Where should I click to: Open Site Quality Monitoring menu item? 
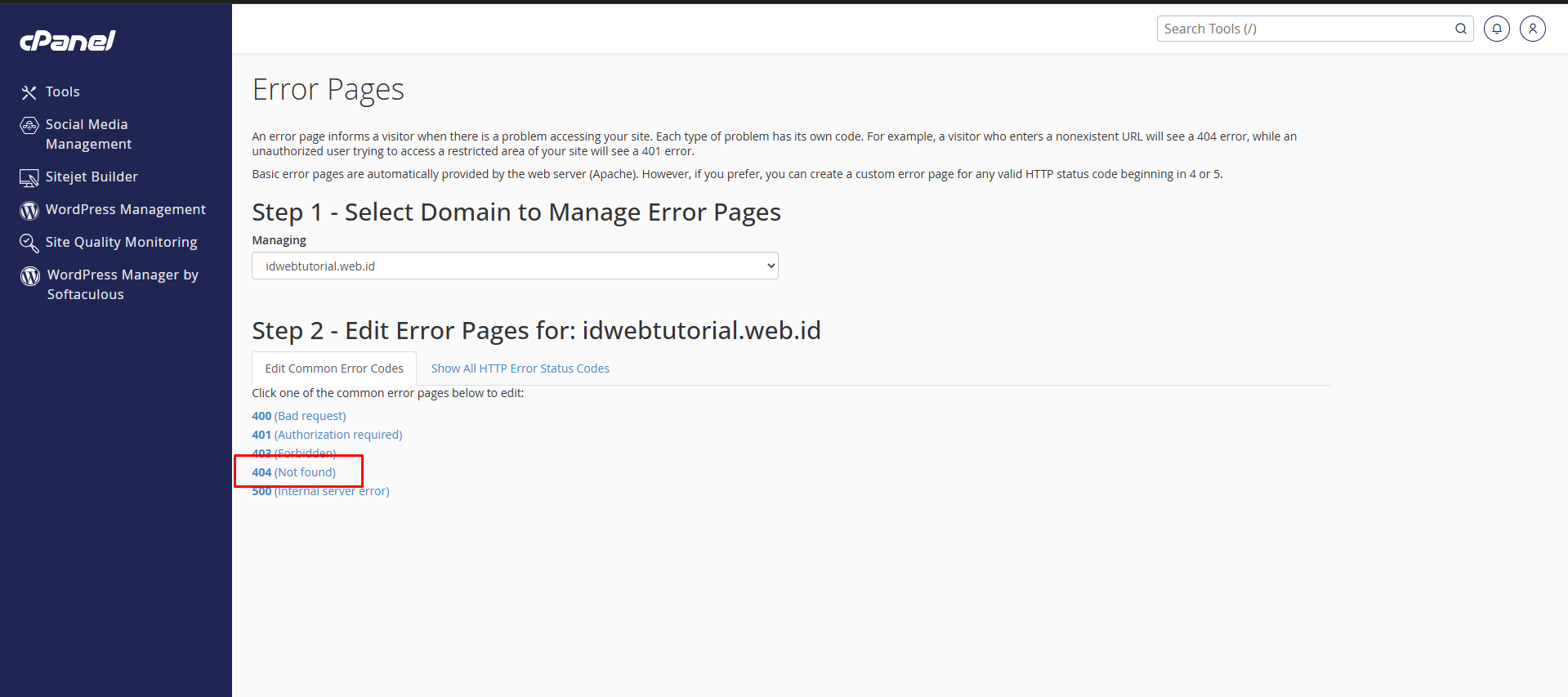point(122,242)
